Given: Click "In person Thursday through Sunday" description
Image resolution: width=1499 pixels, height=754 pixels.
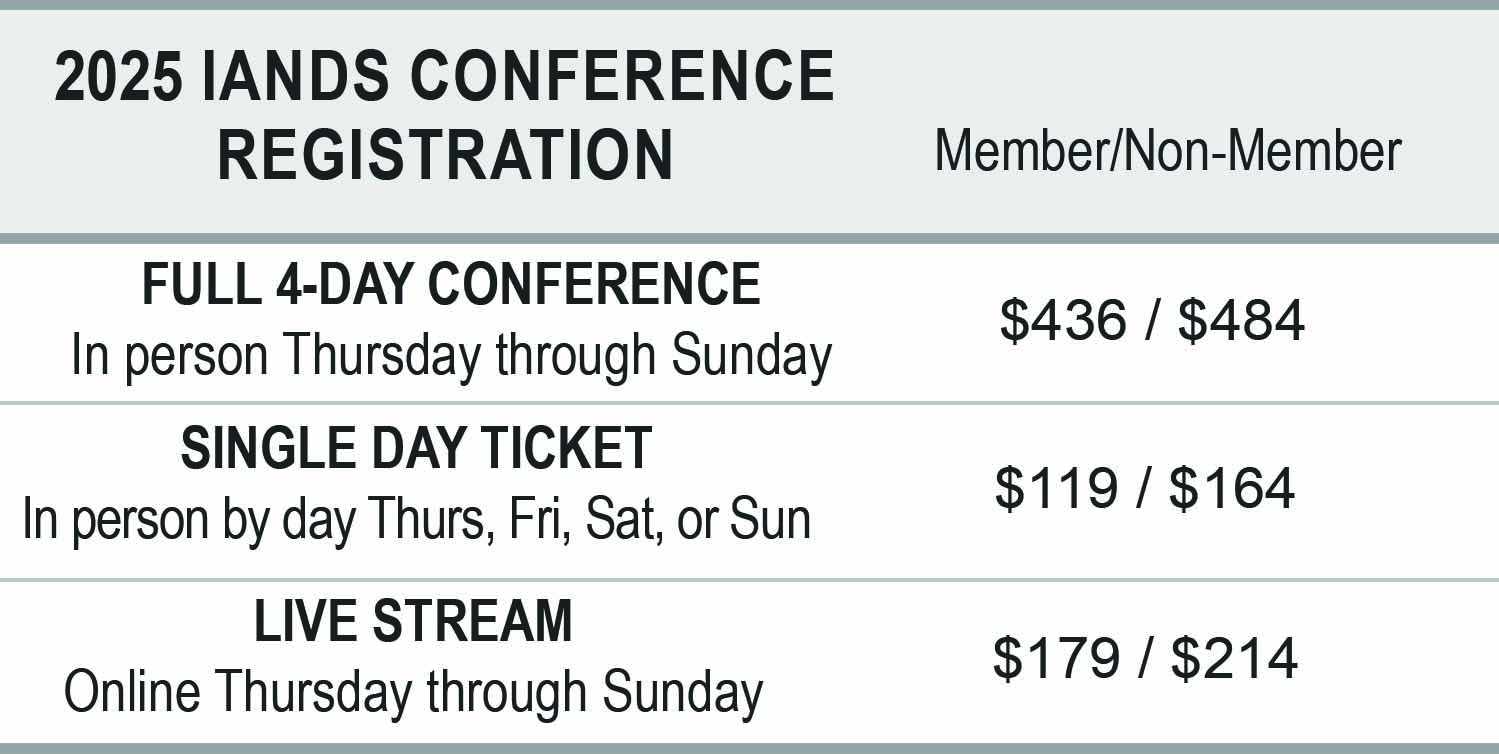Looking at the screenshot, I should click(x=451, y=356).
